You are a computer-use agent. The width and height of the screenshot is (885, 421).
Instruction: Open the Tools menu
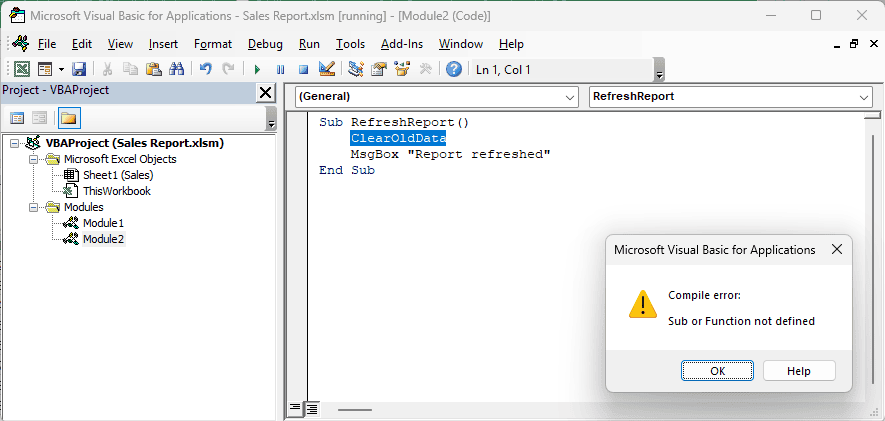click(x=351, y=44)
